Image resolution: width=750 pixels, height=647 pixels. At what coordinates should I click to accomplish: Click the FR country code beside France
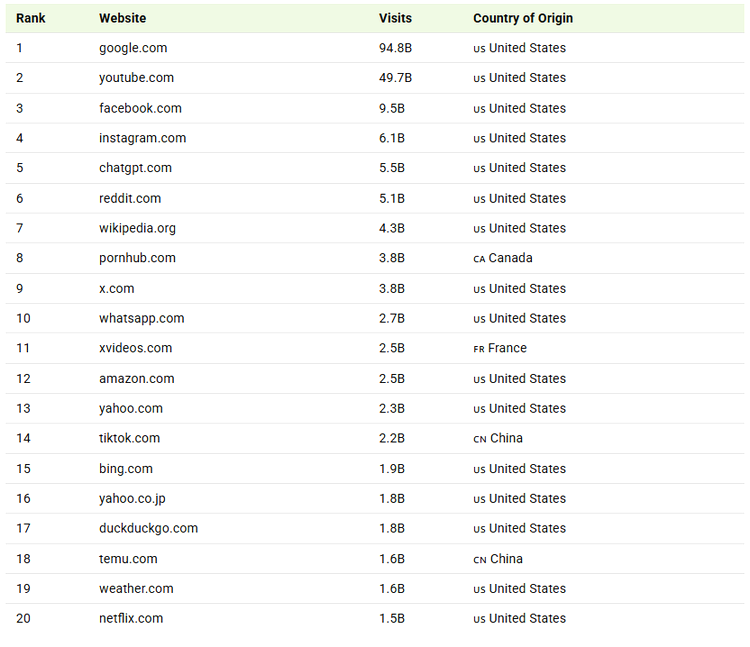(479, 349)
